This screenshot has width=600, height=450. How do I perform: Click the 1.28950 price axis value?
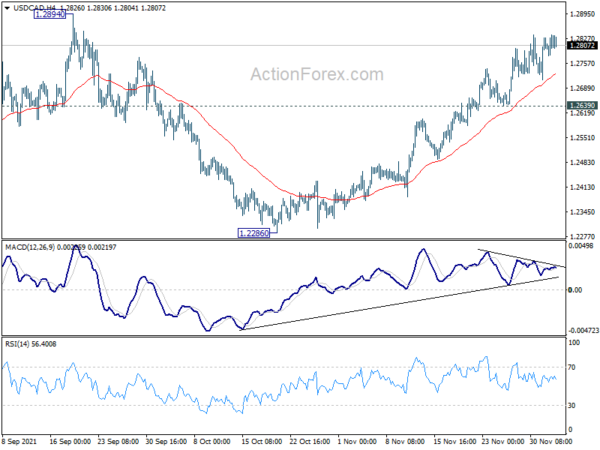[x=583, y=14]
